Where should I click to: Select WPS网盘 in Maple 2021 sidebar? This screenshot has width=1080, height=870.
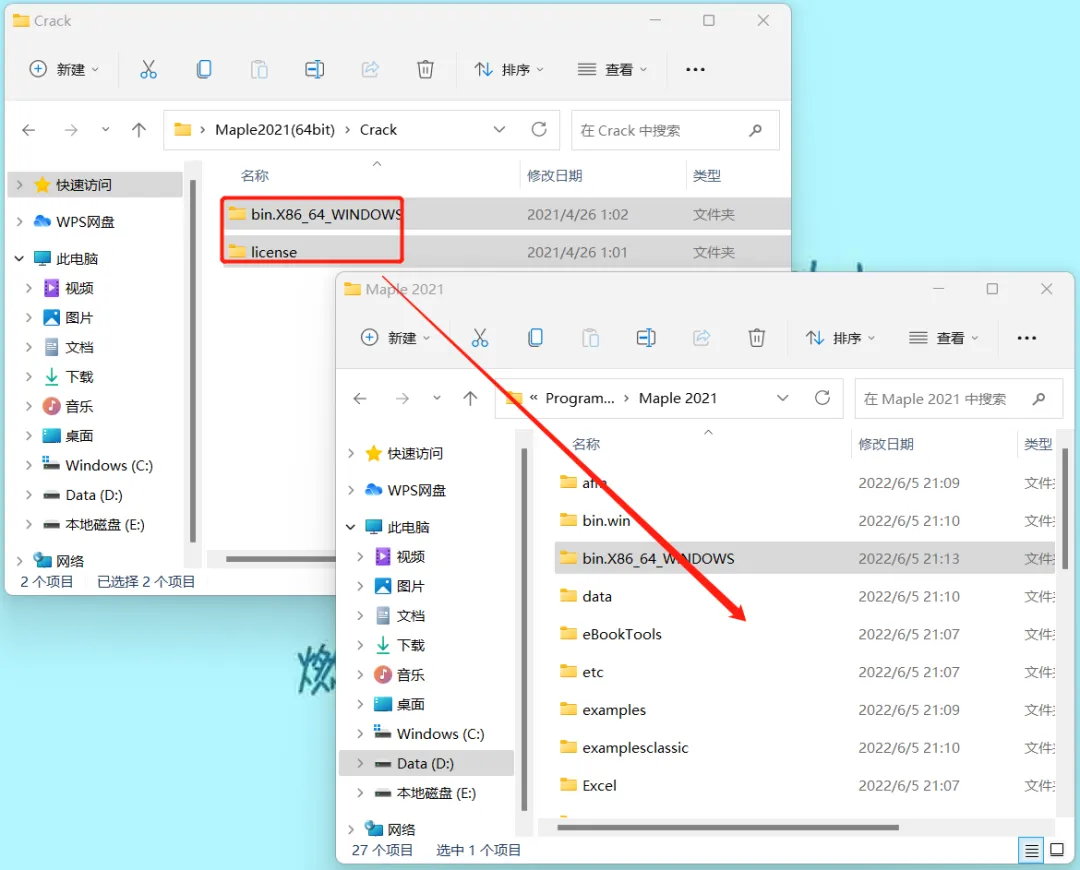417,490
